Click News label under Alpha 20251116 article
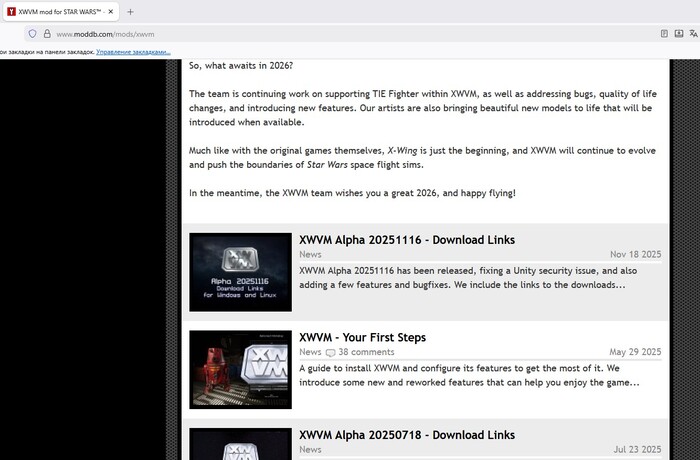Viewport: 700px width, 460px height. (x=310, y=255)
